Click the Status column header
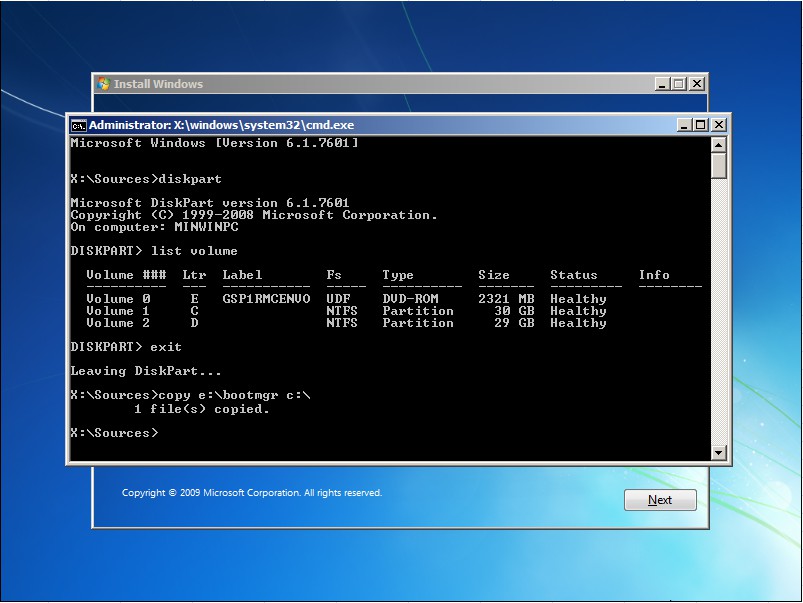 click(x=574, y=275)
